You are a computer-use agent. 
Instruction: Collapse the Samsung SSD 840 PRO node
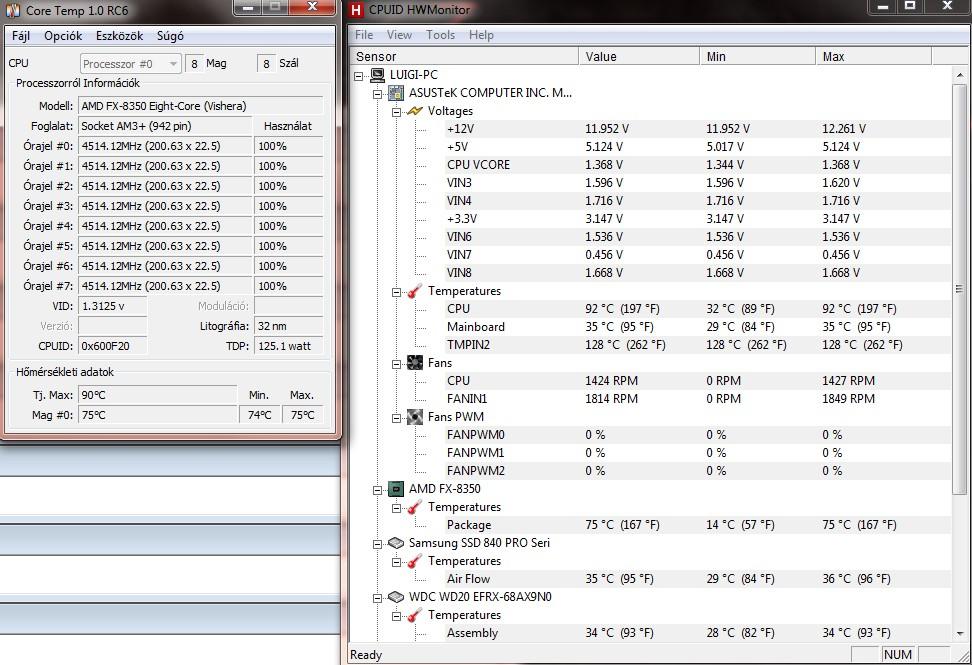coord(378,544)
